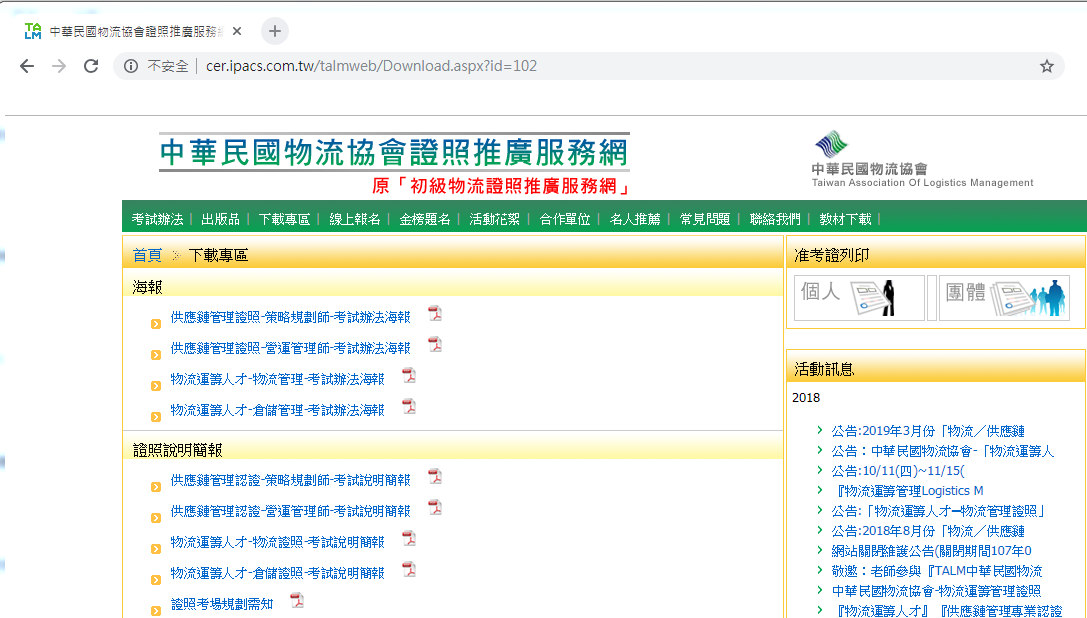Close the 中華民國物流協會 tab
This screenshot has width=1087, height=618.
[237, 31]
